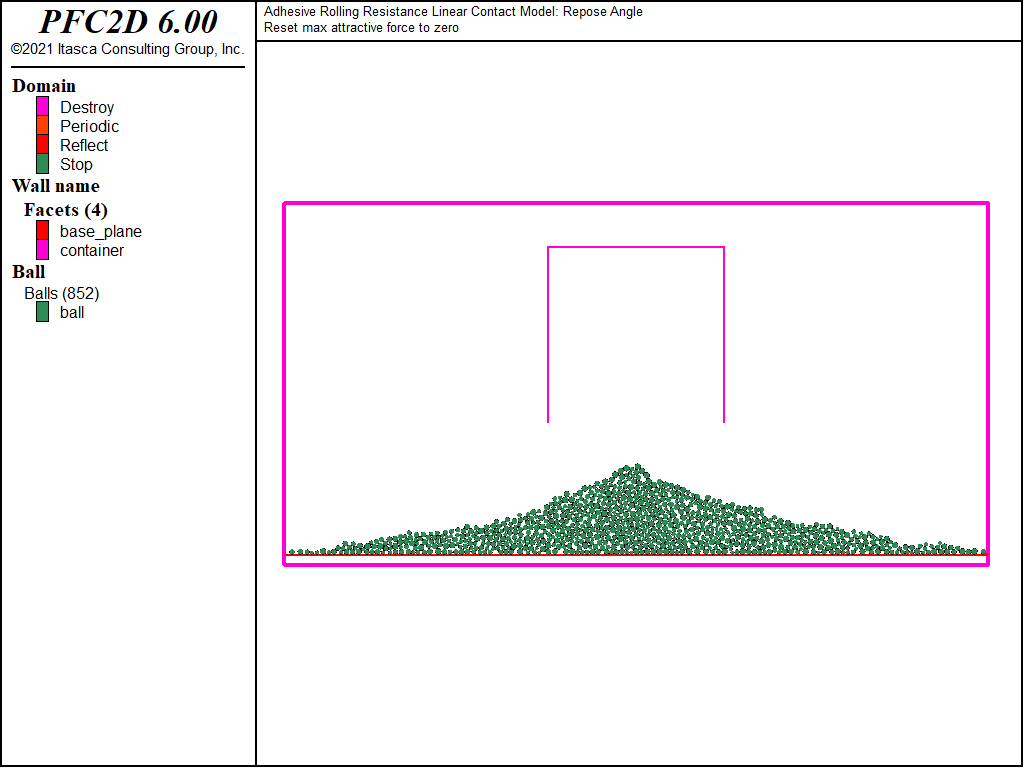Click the Reflect legend label
The width and height of the screenshot is (1024, 768).
[84, 145]
